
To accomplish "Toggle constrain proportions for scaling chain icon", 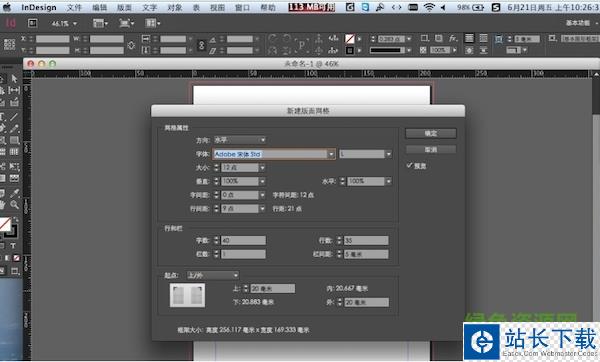I will [201, 45].
